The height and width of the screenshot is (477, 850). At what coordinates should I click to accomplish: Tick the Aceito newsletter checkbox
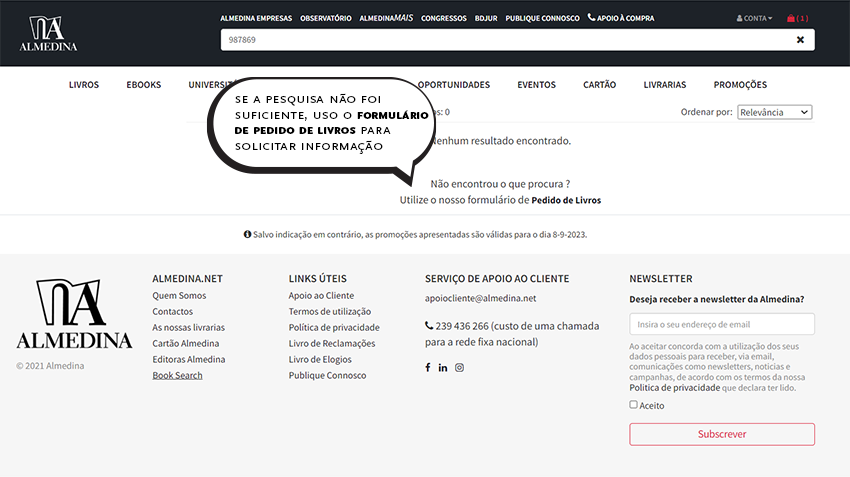(633, 405)
